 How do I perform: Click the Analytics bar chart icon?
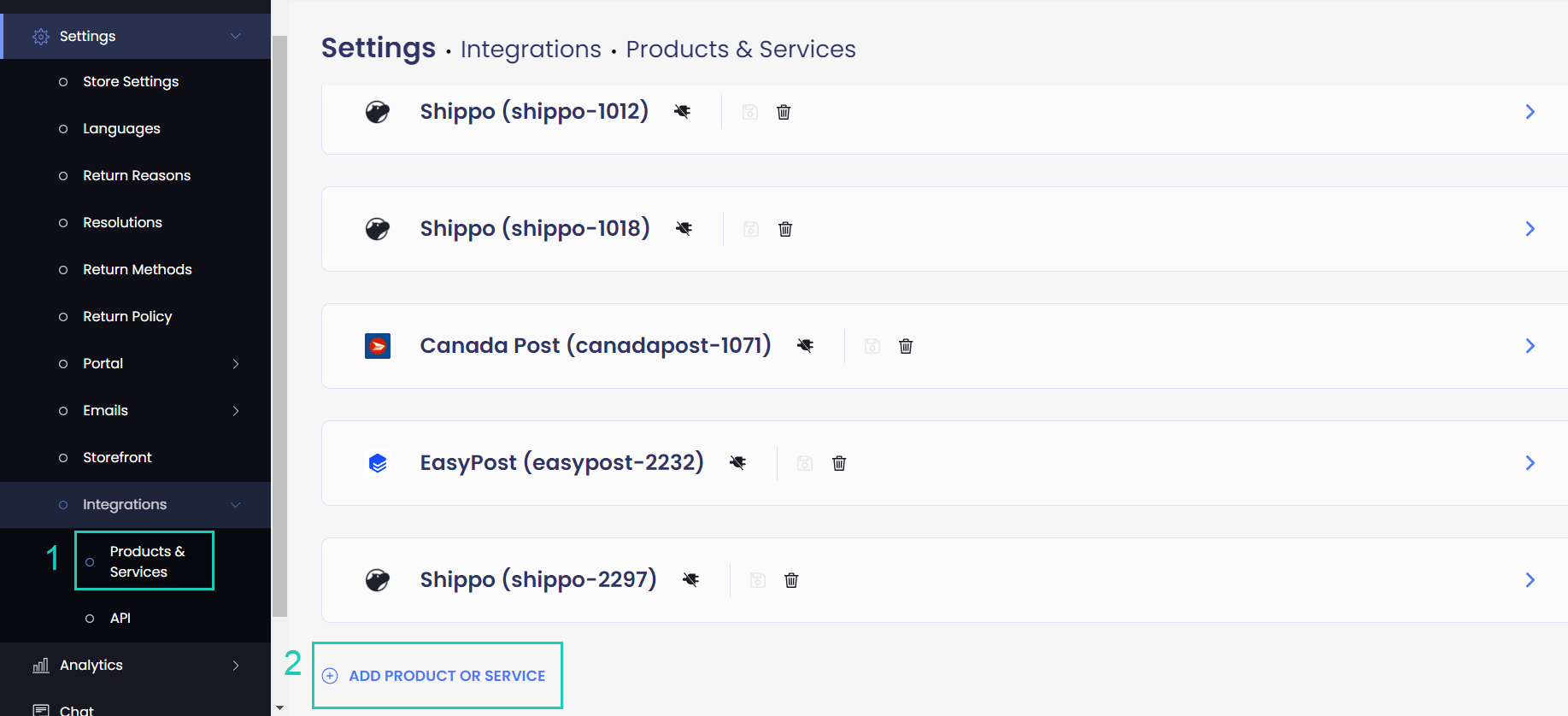pyautogui.click(x=40, y=666)
